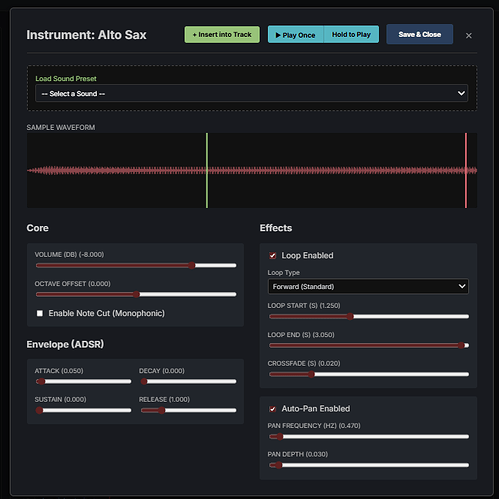Adjust the Pan Frequency slider

point(369,436)
